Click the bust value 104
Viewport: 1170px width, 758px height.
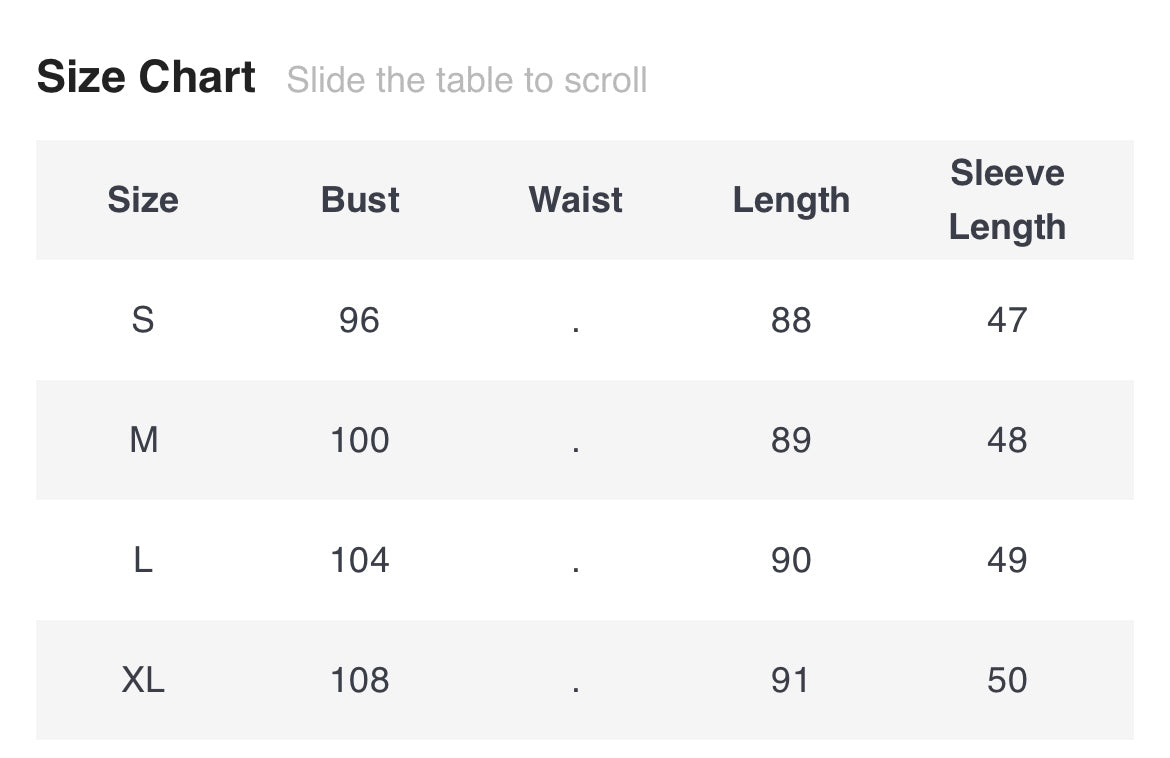(x=360, y=560)
